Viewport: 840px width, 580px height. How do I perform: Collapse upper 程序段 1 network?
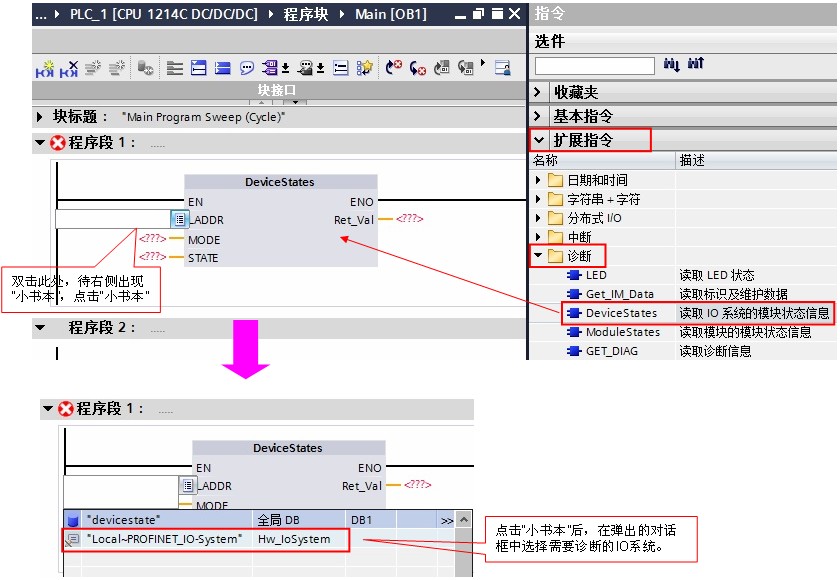[x=40, y=142]
